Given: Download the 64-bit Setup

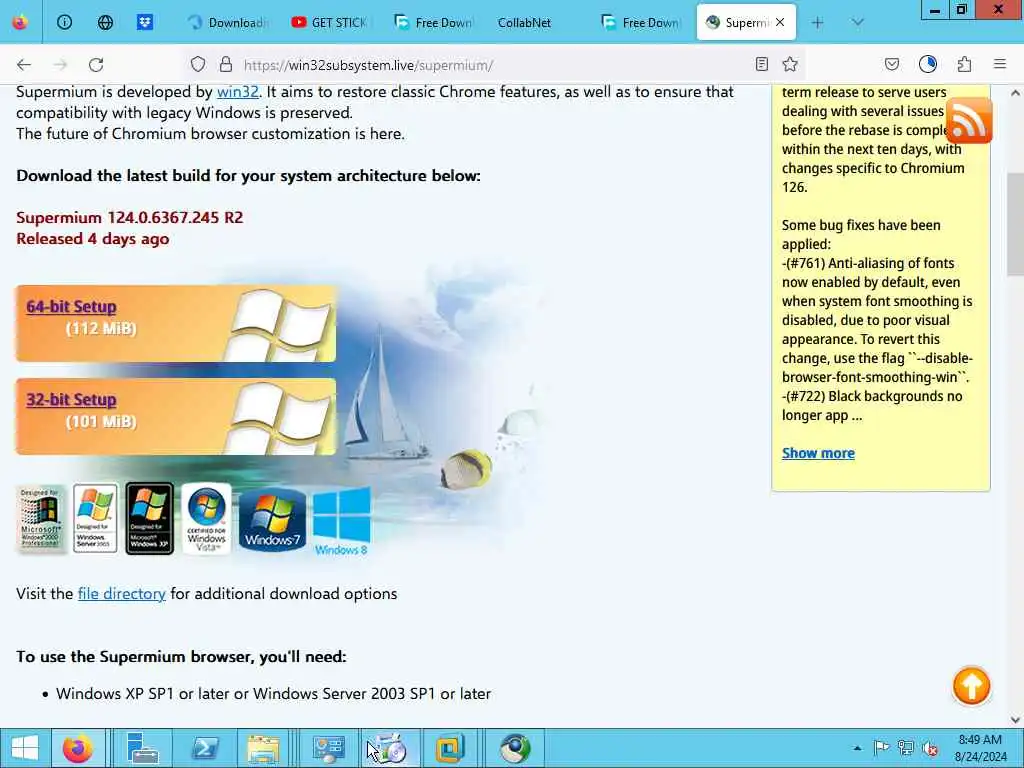Looking at the screenshot, I should (x=71, y=306).
